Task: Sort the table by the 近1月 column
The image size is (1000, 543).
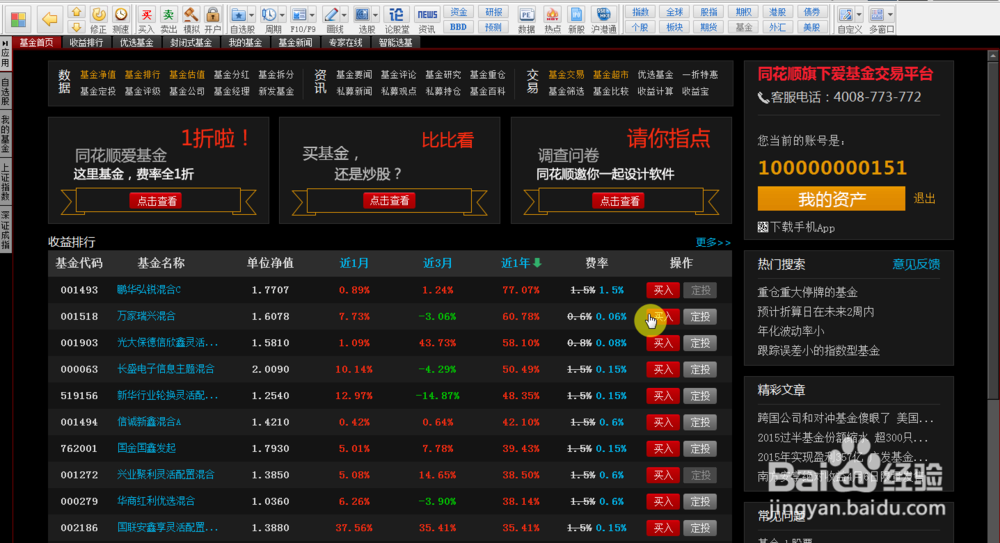Action: click(x=354, y=263)
